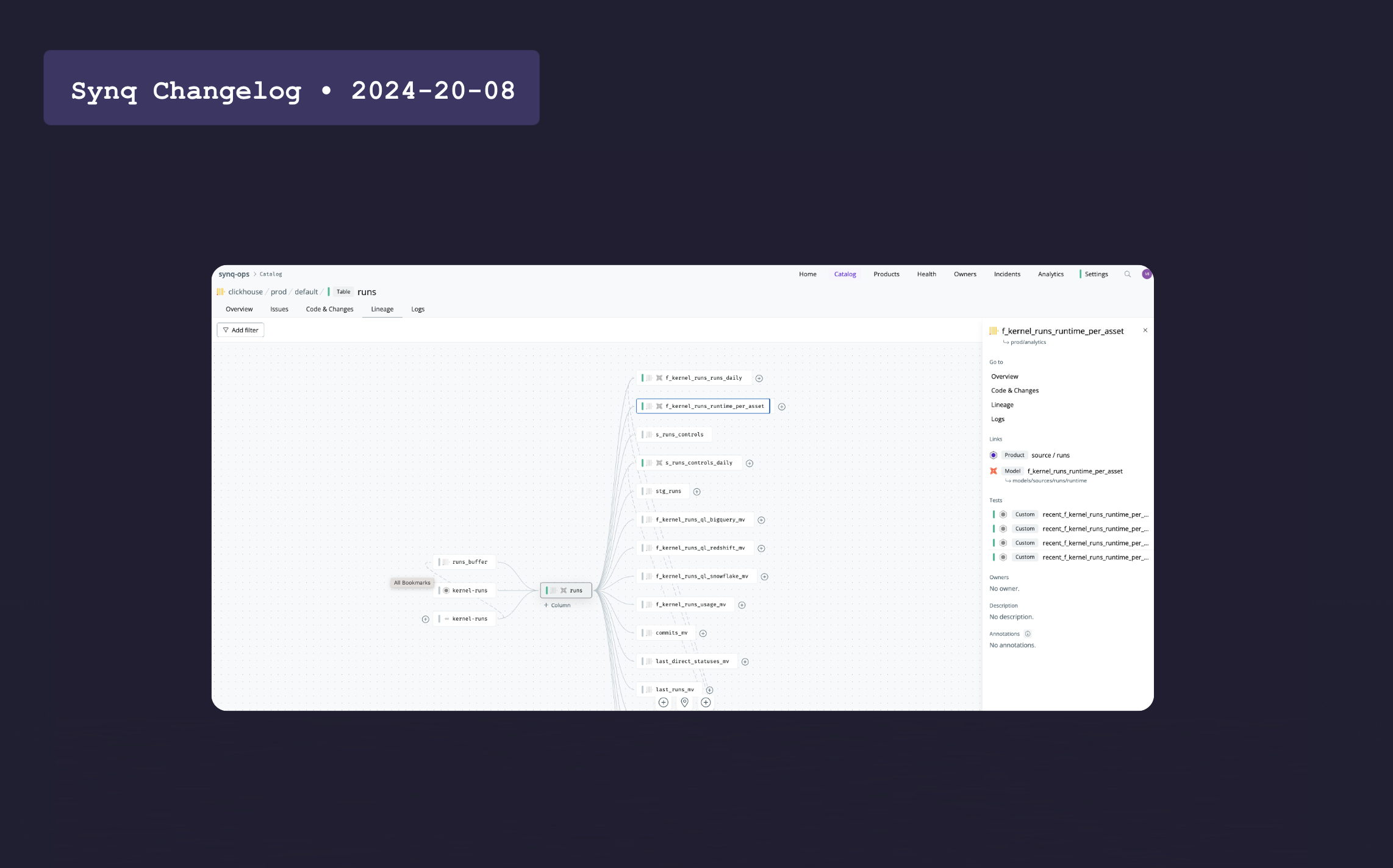
Task: Toggle the All Bookmarks filter chip
Action: [x=412, y=583]
